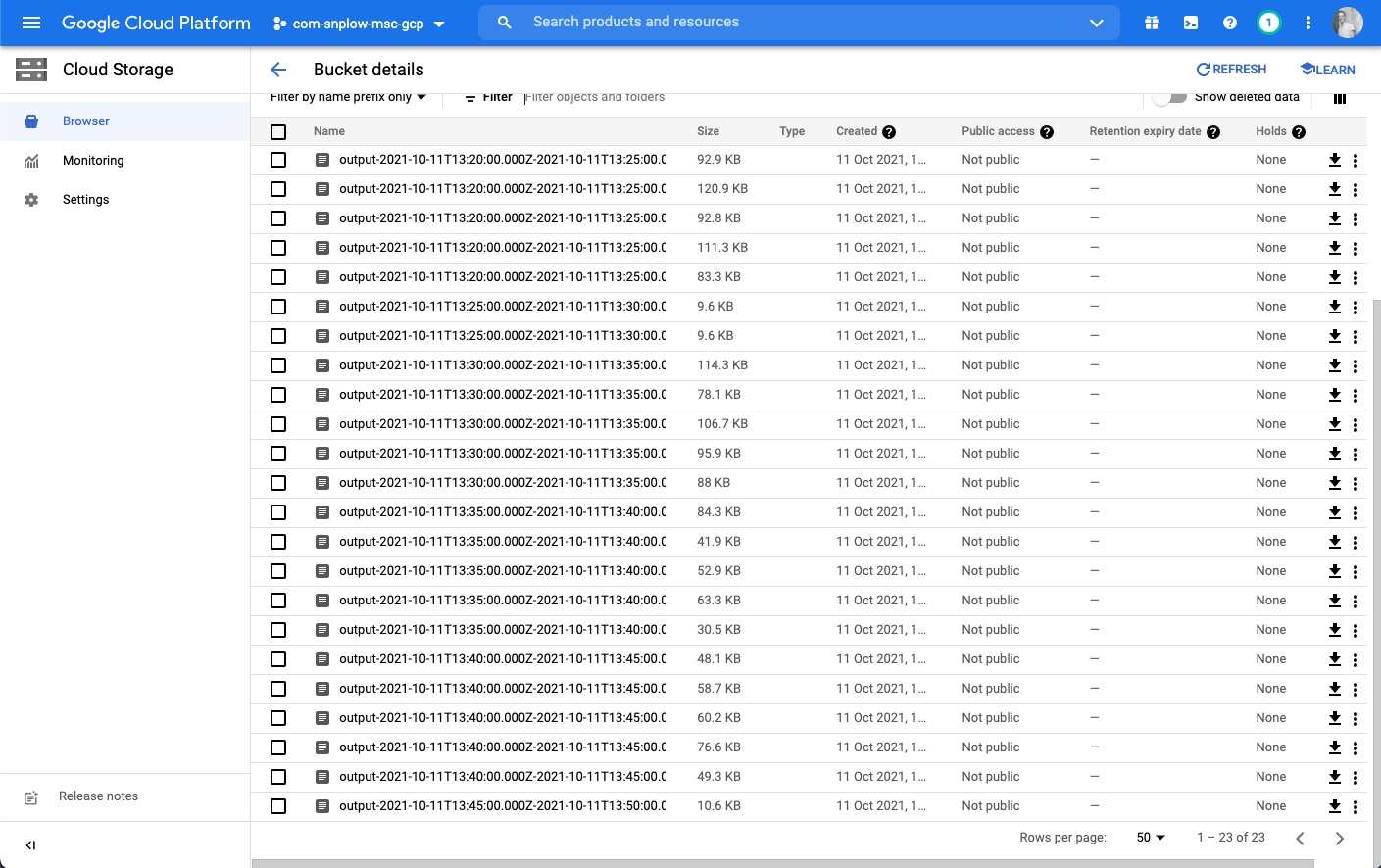Activate Cloud Shell terminal icon

[1191, 23]
